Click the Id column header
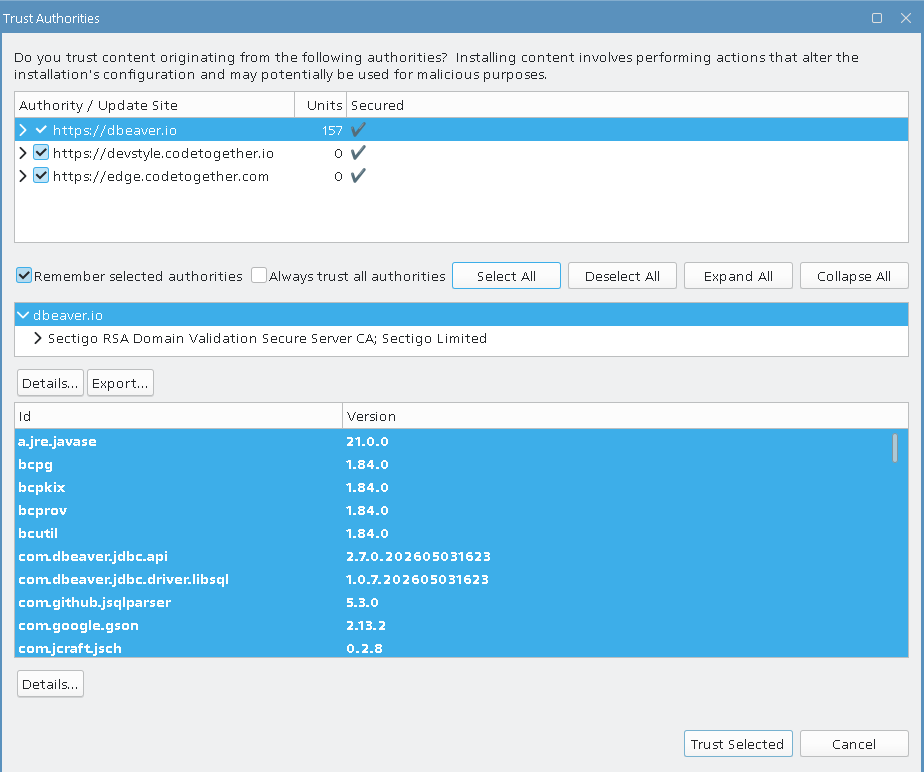The height and width of the screenshot is (772, 924). 179,416
